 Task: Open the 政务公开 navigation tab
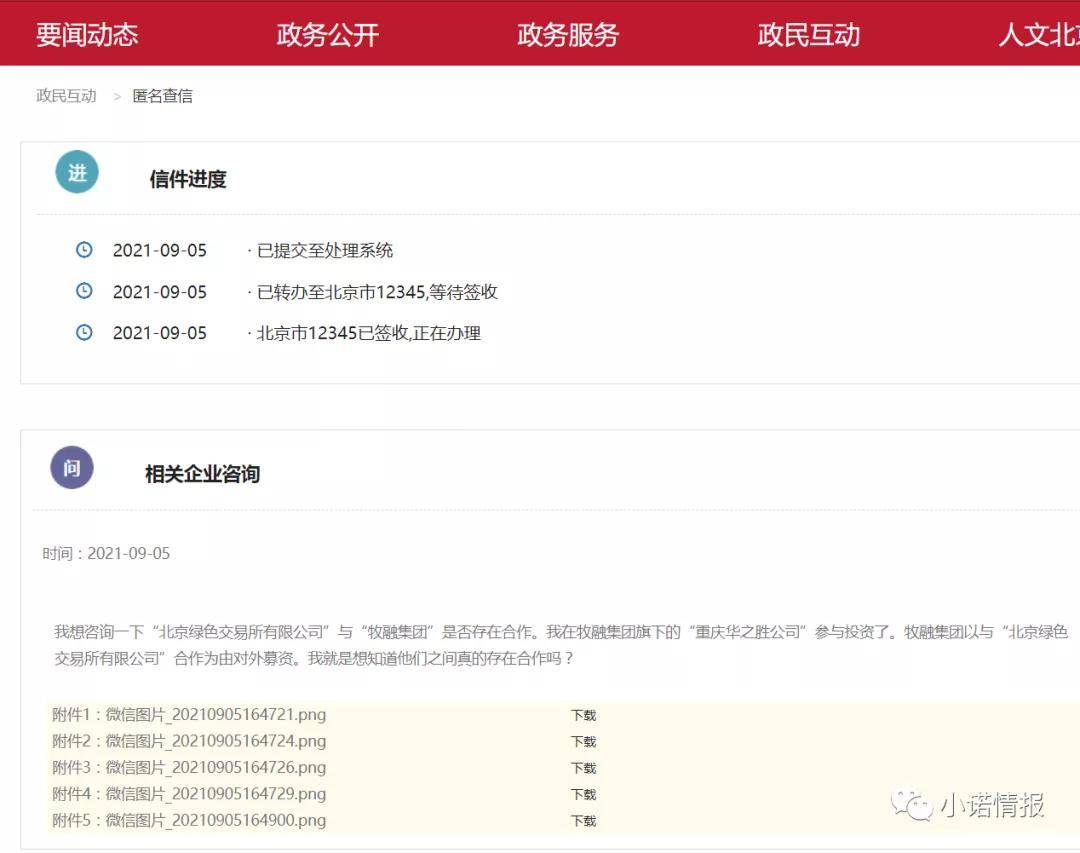point(328,34)
